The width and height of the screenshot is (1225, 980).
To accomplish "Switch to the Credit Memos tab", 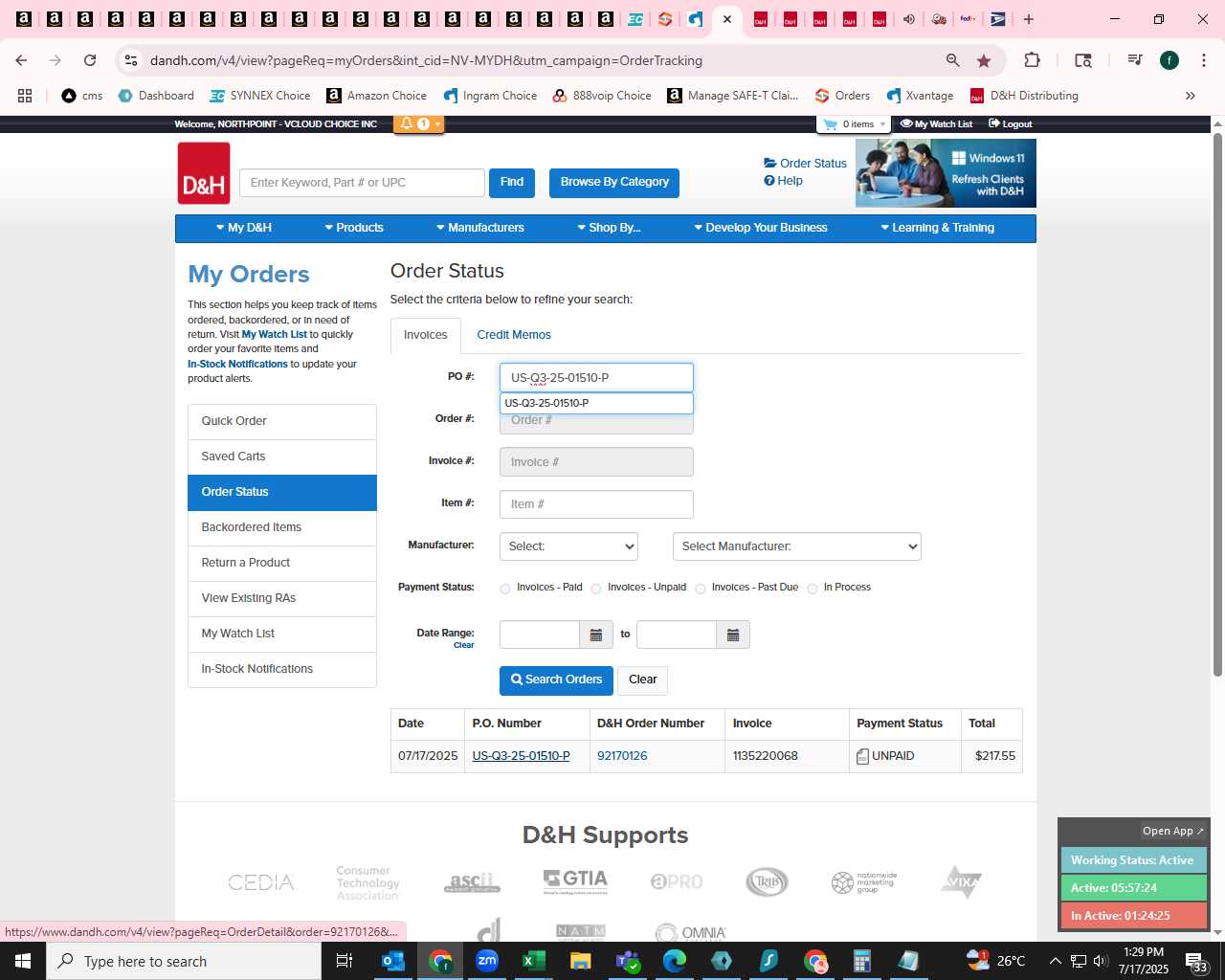I will (x=514, y=335).
